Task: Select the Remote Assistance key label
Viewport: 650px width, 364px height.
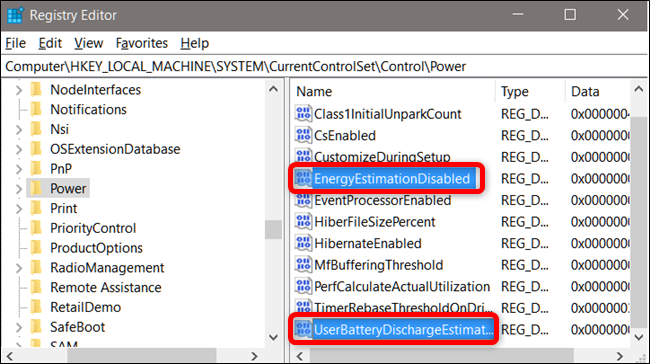Action: (x=106, y=287)
